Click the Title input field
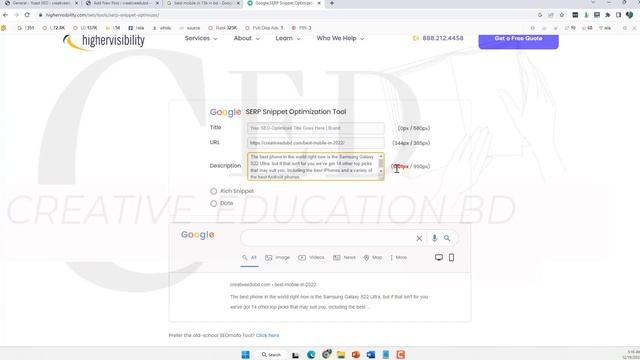640x360 pixels. (316, 128)
